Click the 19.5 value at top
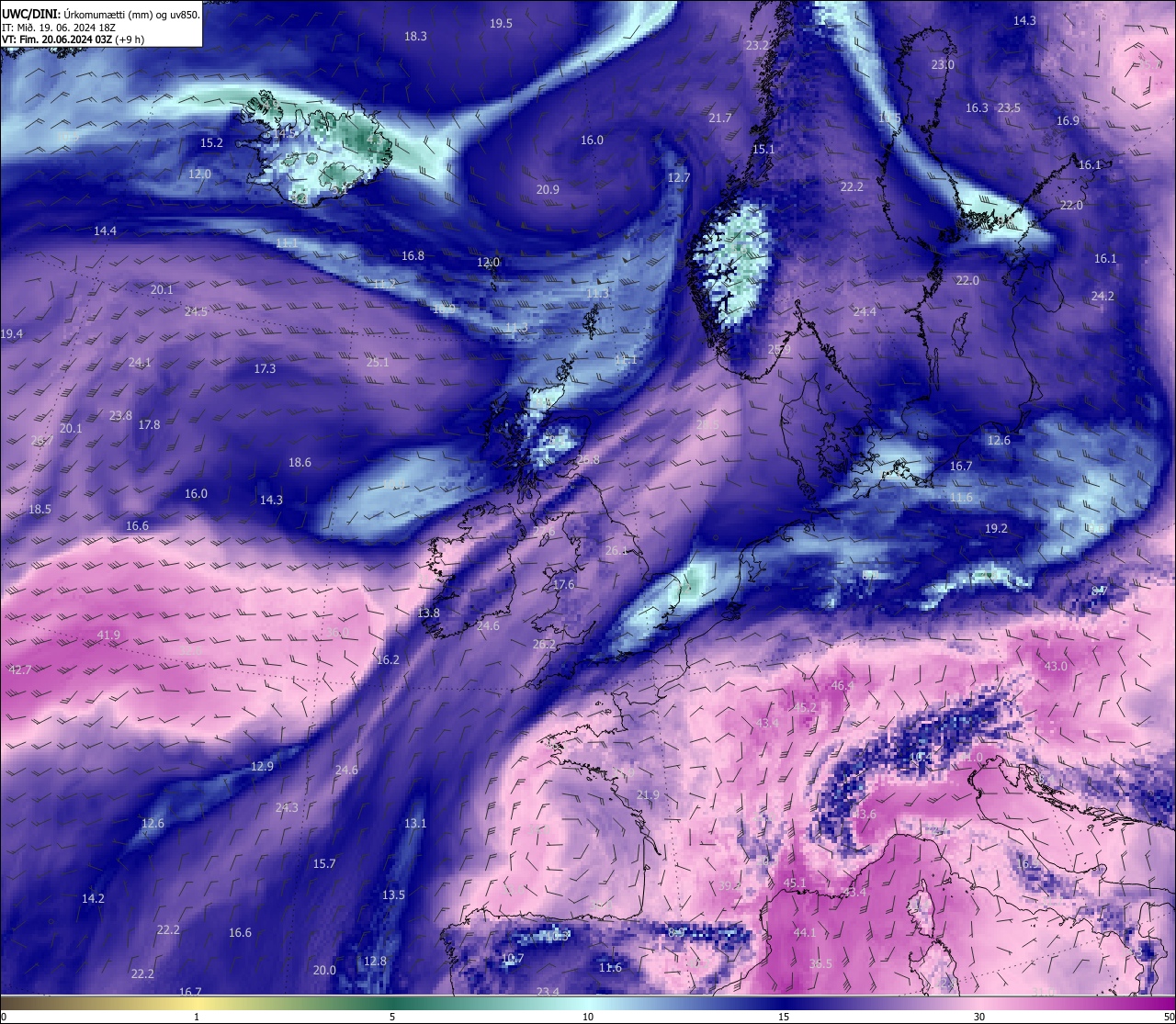Screen dimensions: 1176x1024 pyautogui.click(x=501, y=24)
